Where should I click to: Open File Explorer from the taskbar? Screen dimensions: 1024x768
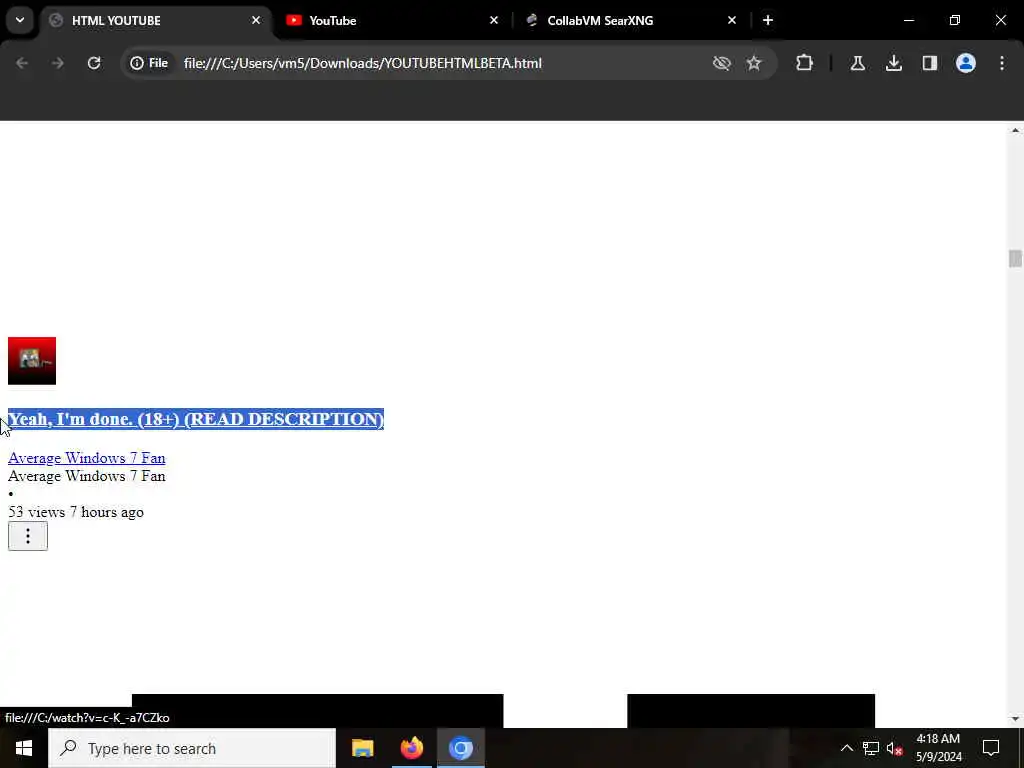coord(362,748)
